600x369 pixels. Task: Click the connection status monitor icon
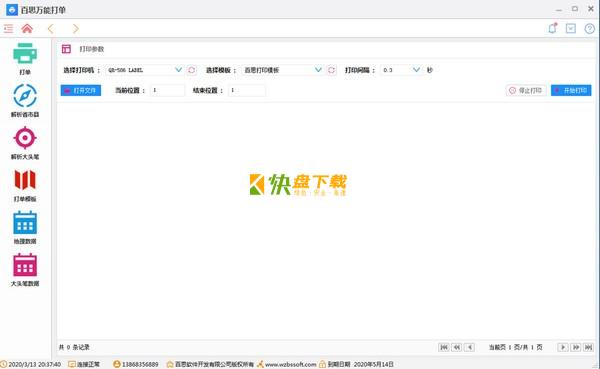[72, 364]
